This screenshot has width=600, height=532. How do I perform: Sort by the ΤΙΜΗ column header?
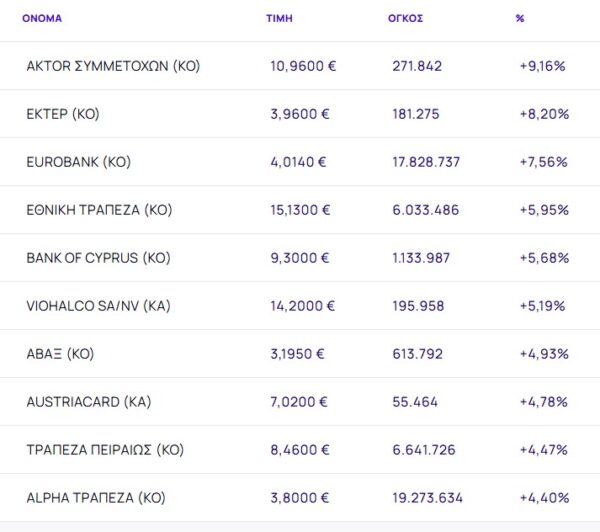click(x=279, y=18)
